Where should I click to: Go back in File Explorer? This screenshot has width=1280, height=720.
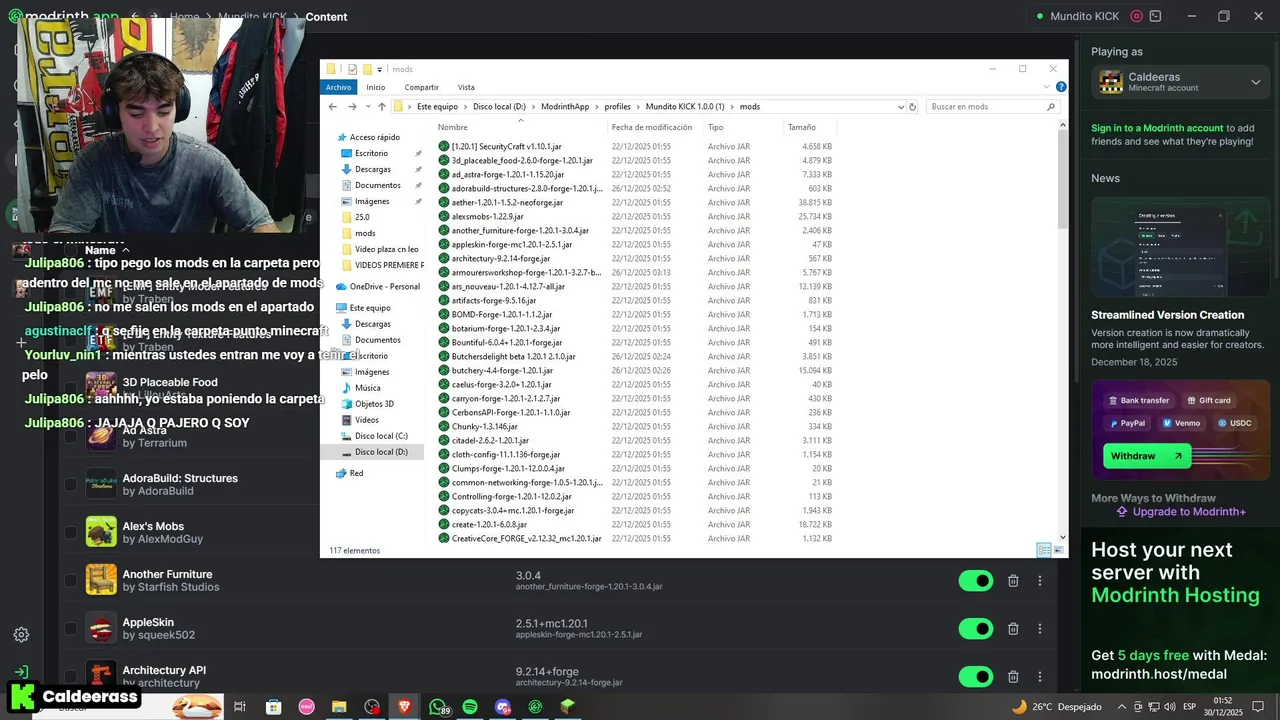tap(333, 107)
